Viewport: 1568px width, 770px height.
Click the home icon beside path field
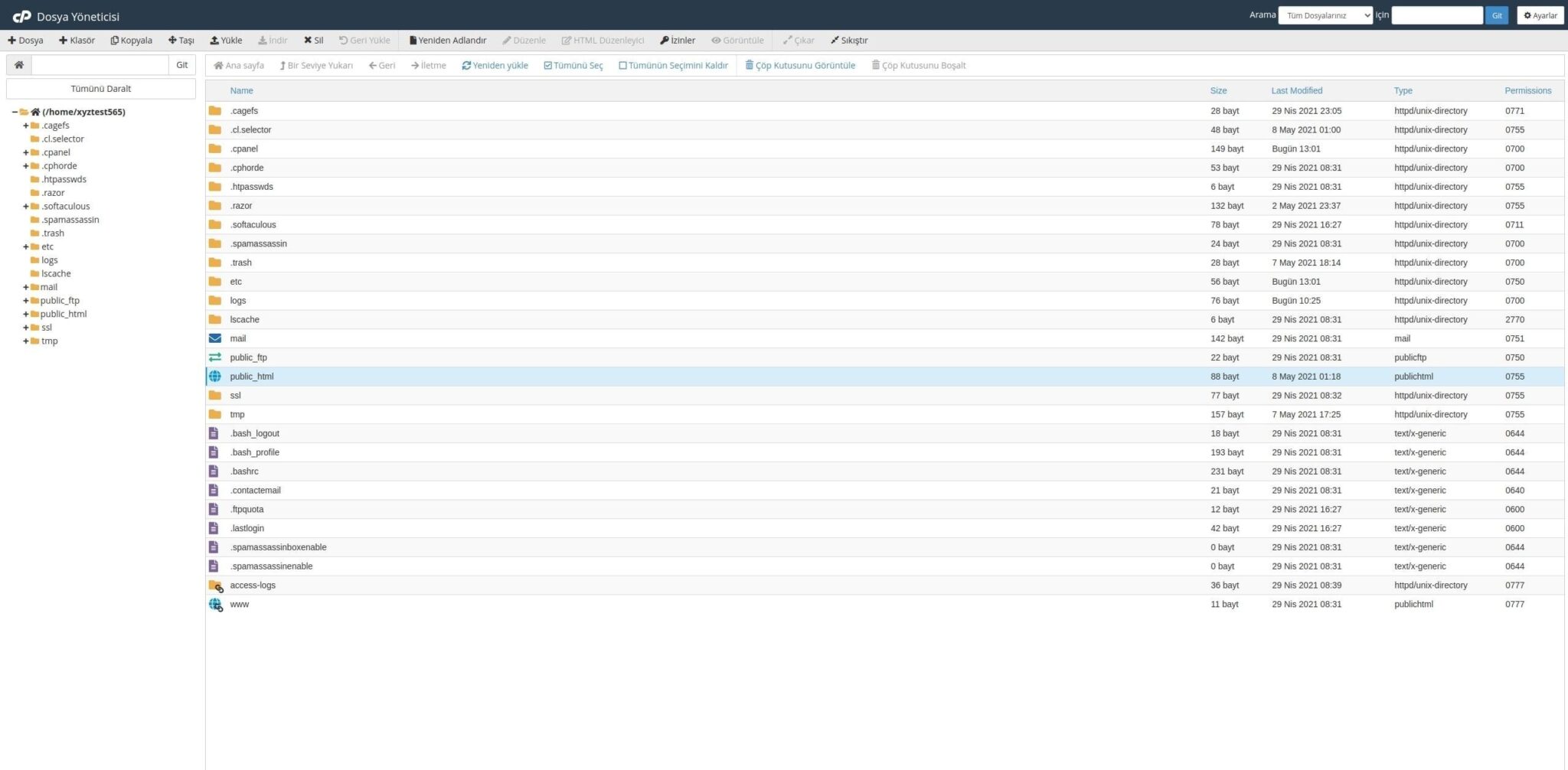click(x=19, y=65)
